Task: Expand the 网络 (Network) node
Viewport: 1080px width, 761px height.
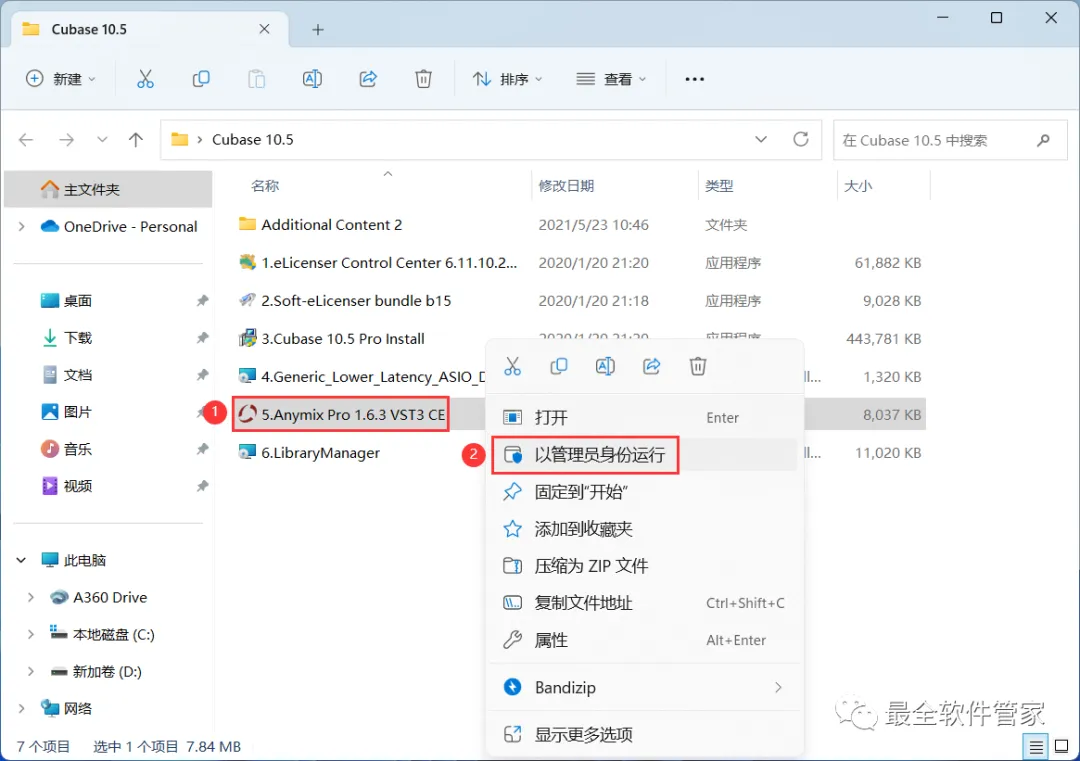Action: pyautogui.click(x=21, y=709)
